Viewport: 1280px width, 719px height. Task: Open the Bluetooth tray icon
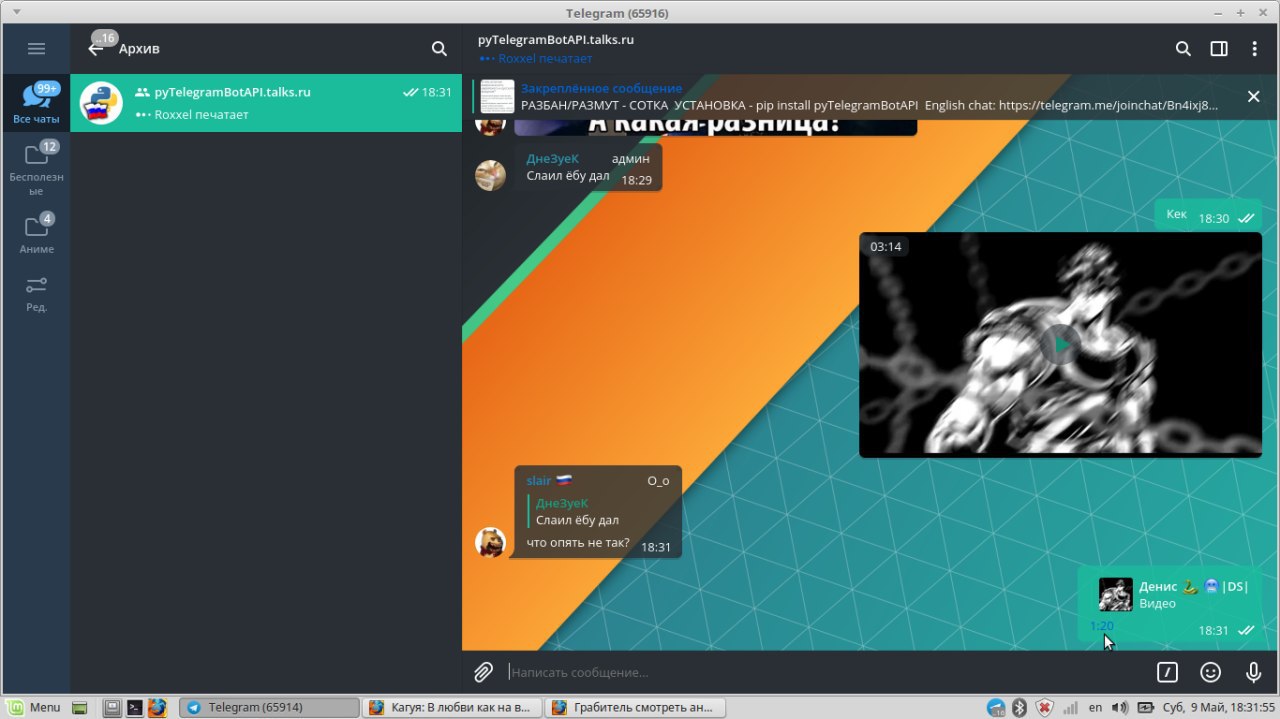coord(1020,707)
